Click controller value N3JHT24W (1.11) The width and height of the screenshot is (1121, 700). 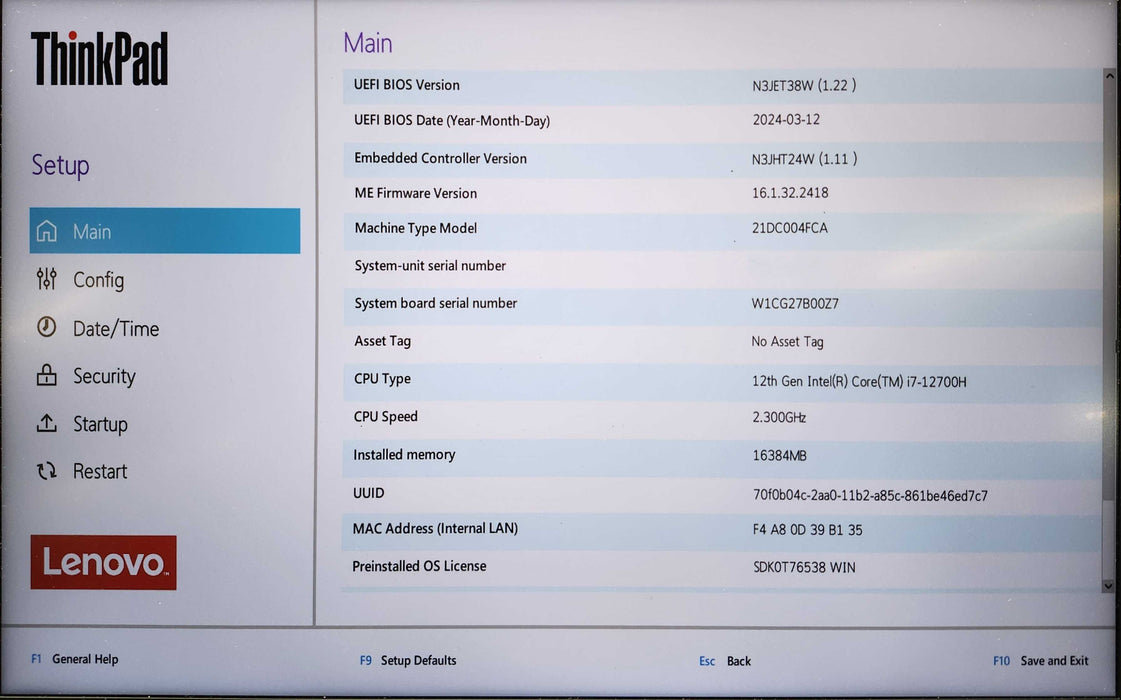804,159
